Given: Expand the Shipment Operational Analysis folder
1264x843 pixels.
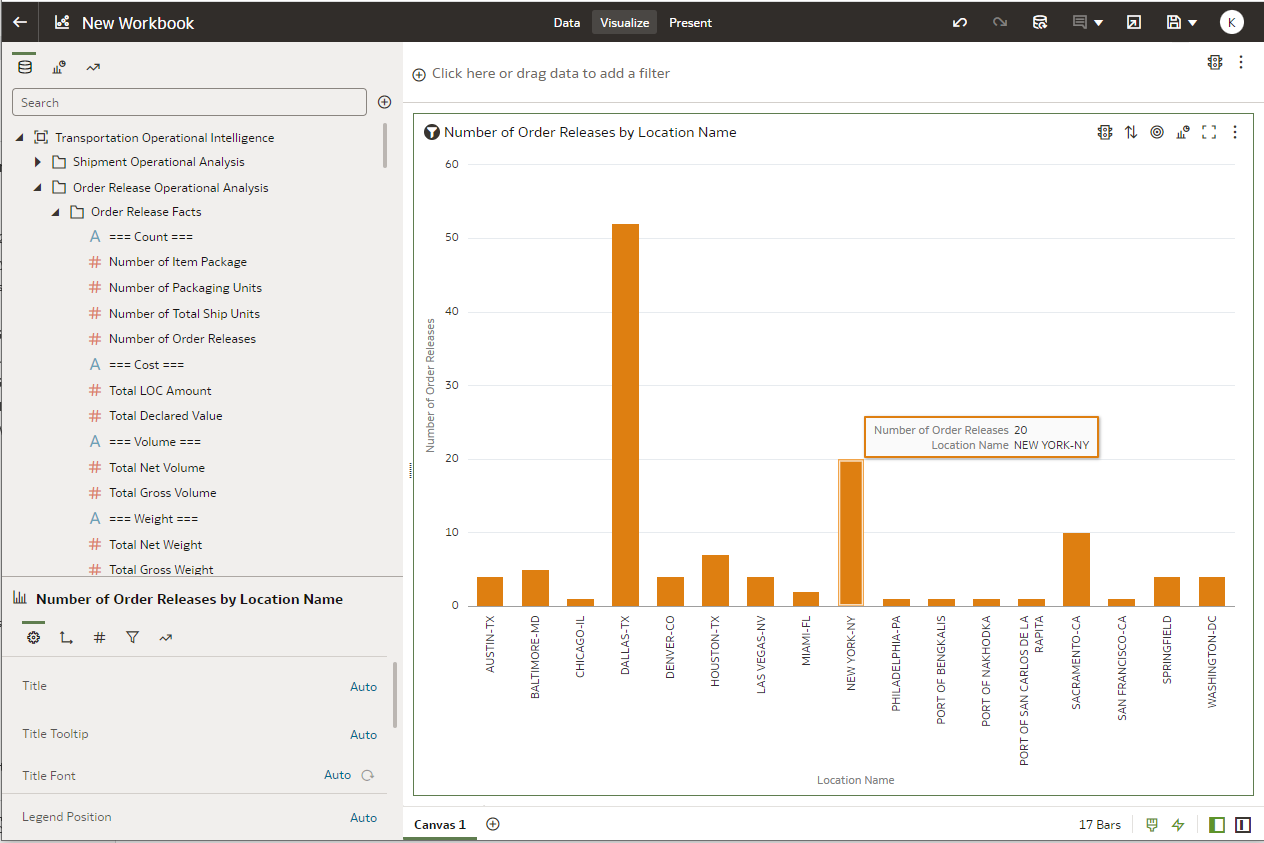Looking at the screenshot, I should click(38, 162).
